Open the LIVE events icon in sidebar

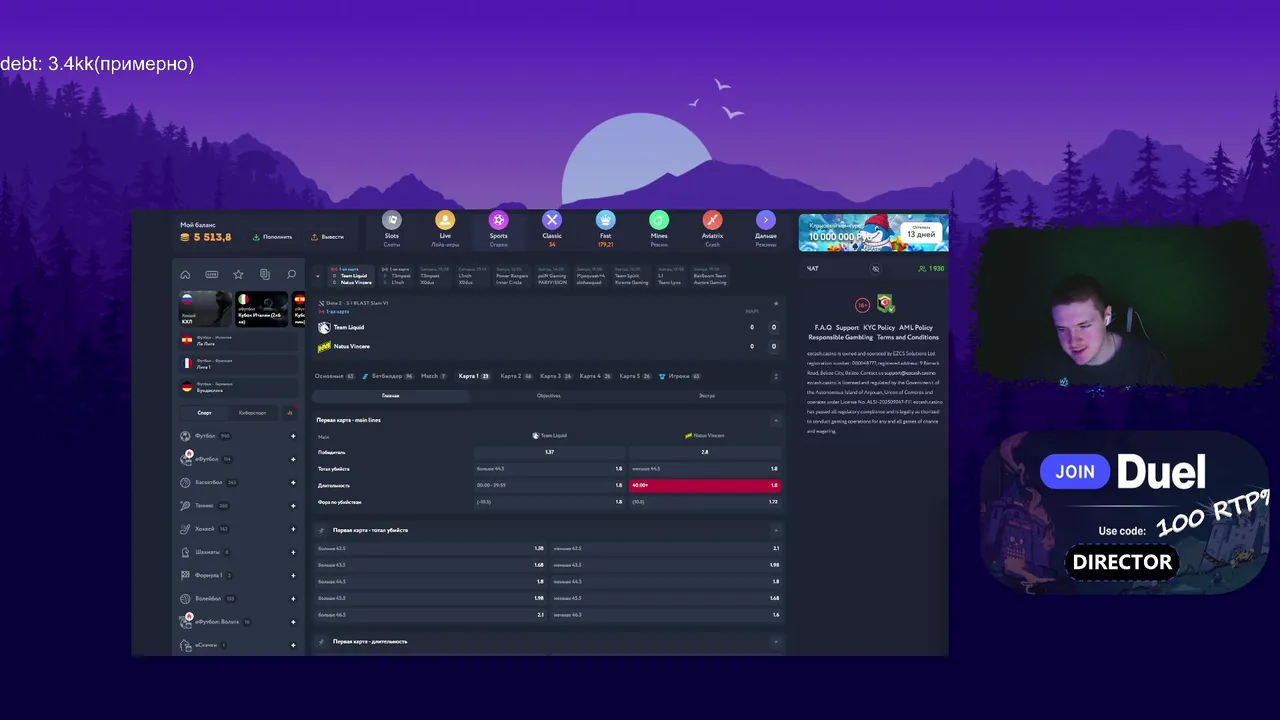point(212,274)
